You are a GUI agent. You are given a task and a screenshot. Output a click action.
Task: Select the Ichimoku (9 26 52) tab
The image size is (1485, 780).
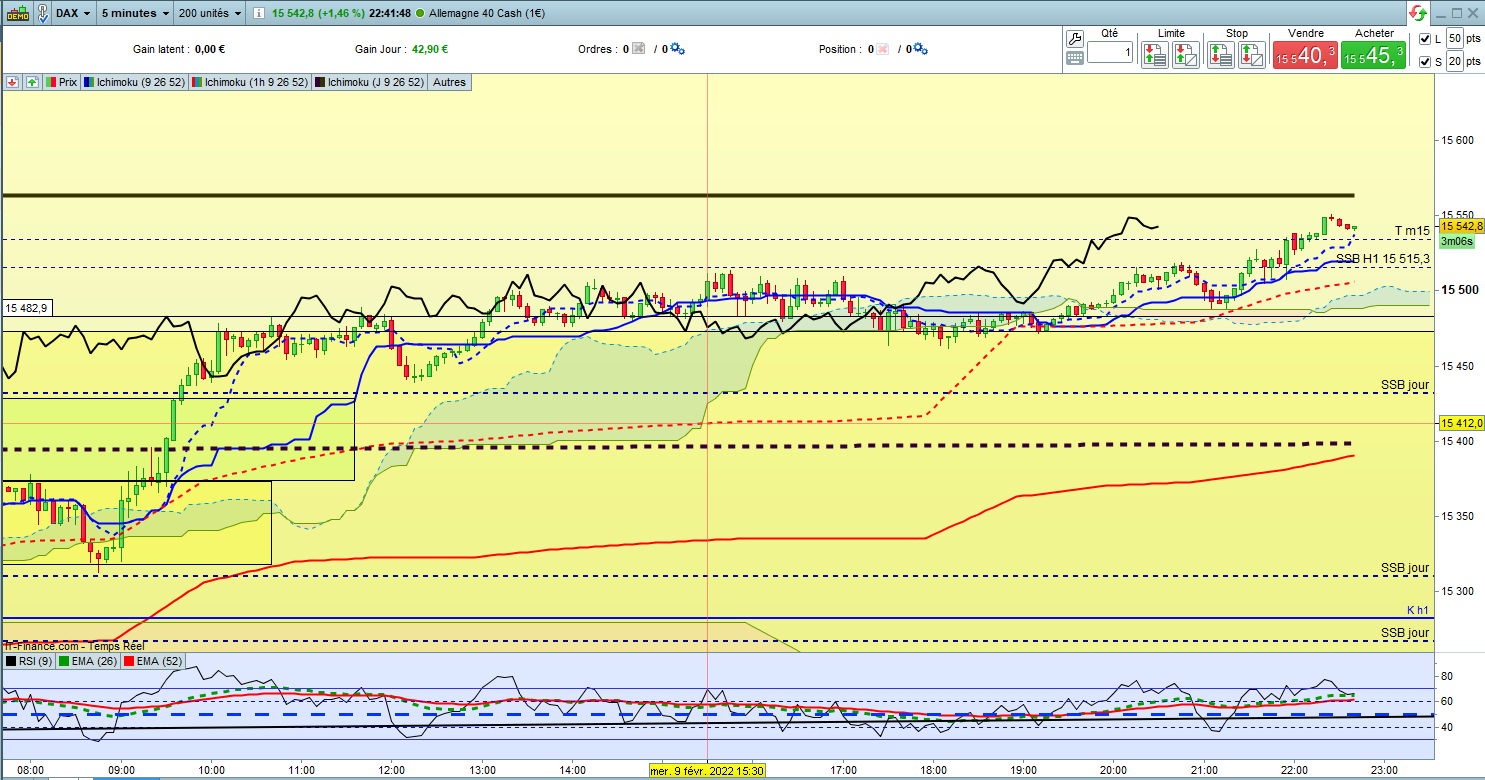(x=135, y=82)
